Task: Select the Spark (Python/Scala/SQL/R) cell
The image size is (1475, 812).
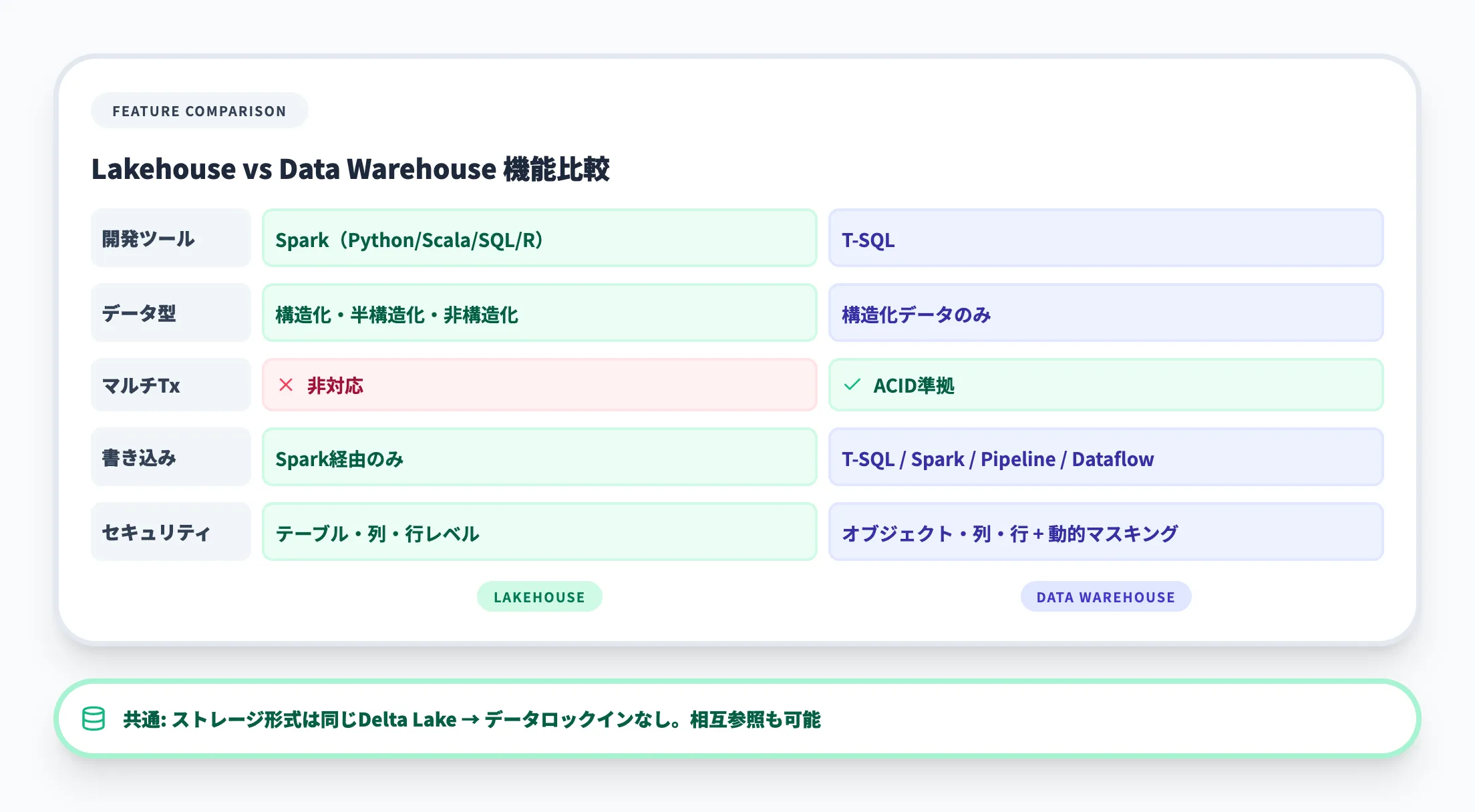Action: click(539, 238)
